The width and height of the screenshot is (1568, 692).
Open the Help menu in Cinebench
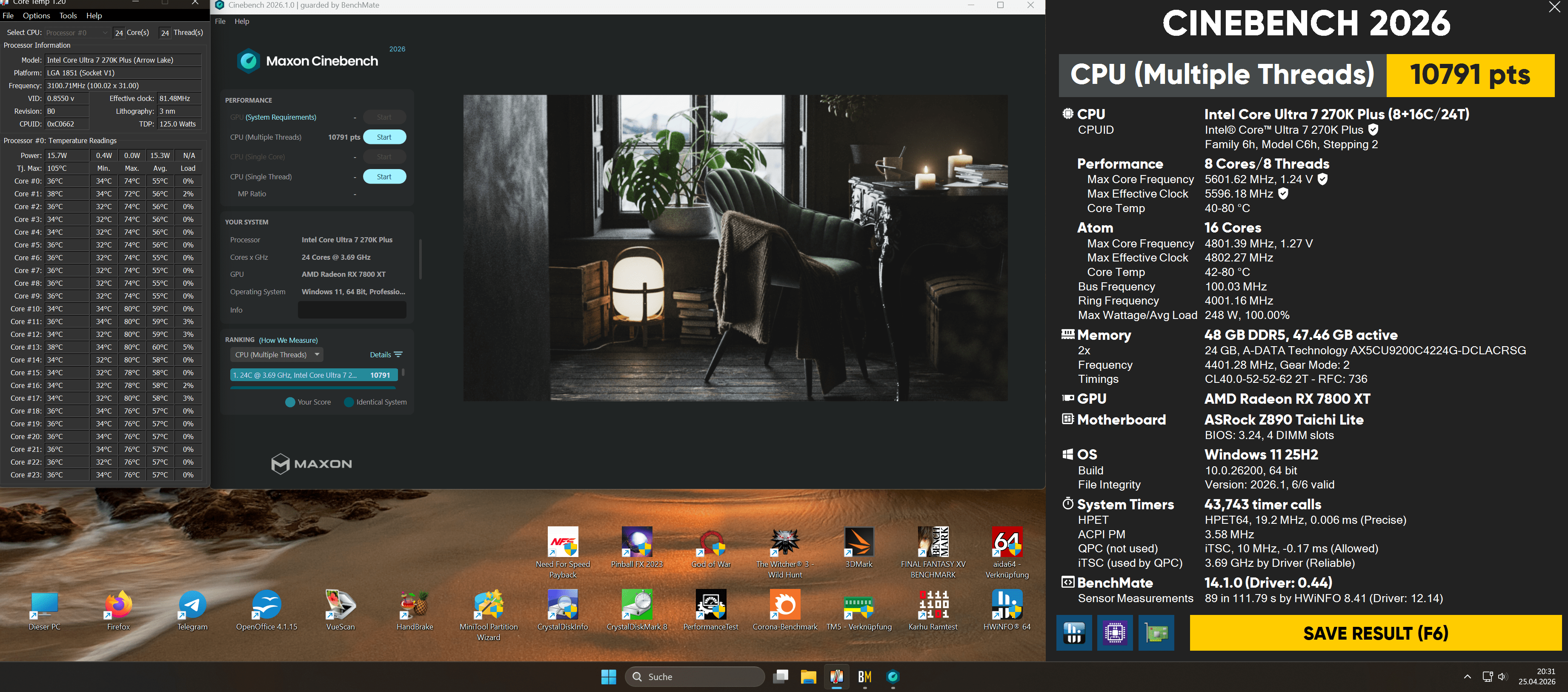[x=242, y=21]
